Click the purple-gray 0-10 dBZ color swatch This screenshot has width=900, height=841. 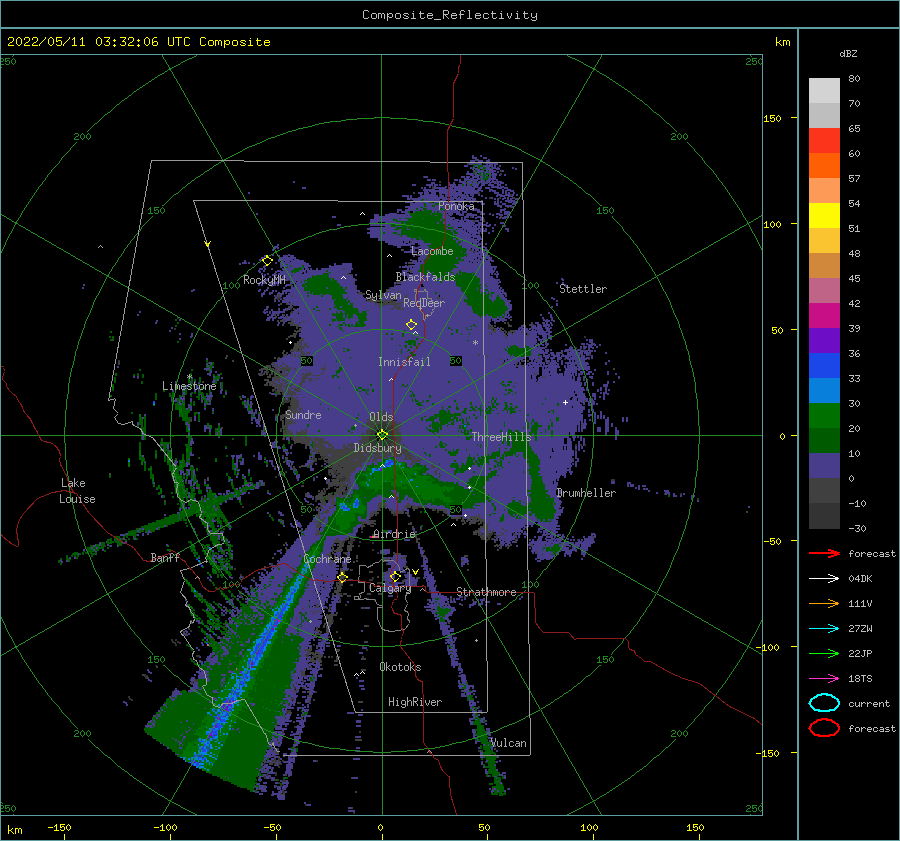[824, 465]
